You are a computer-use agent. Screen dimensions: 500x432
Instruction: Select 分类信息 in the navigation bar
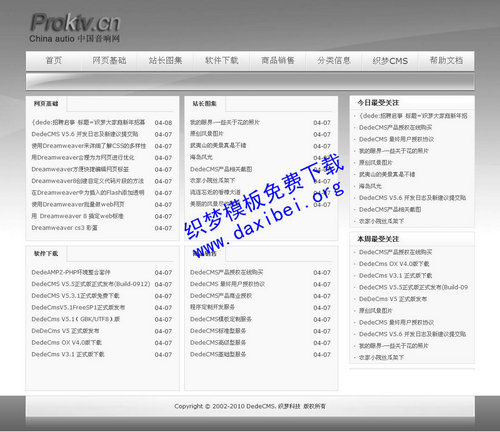(x=334, y=60)
